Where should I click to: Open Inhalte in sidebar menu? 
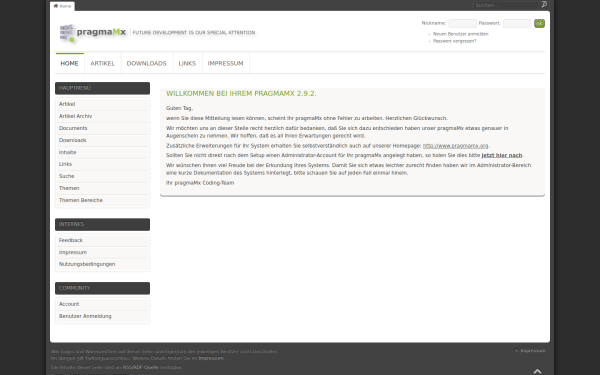pos(102,152)
